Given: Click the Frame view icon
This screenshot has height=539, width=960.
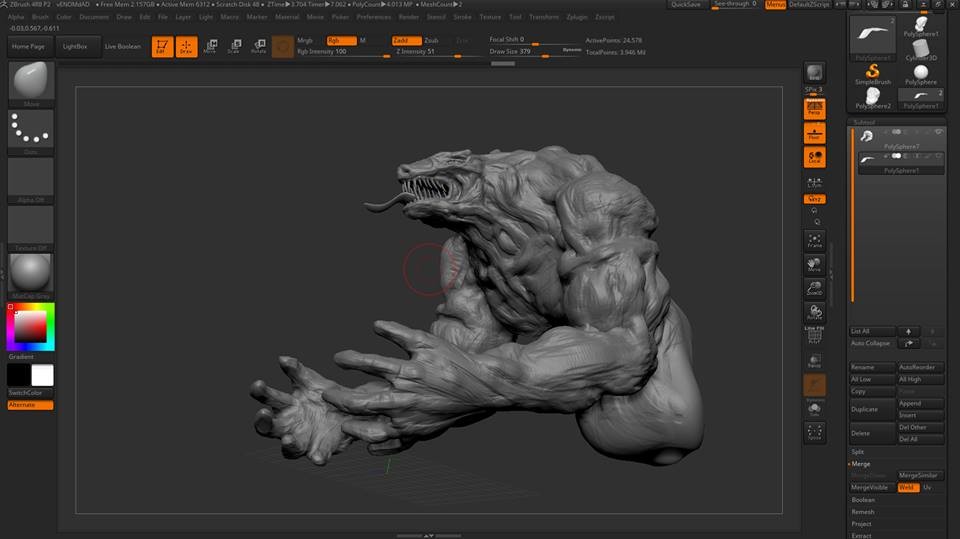Looking at the screenshot, I should click(x=815, y=241).
